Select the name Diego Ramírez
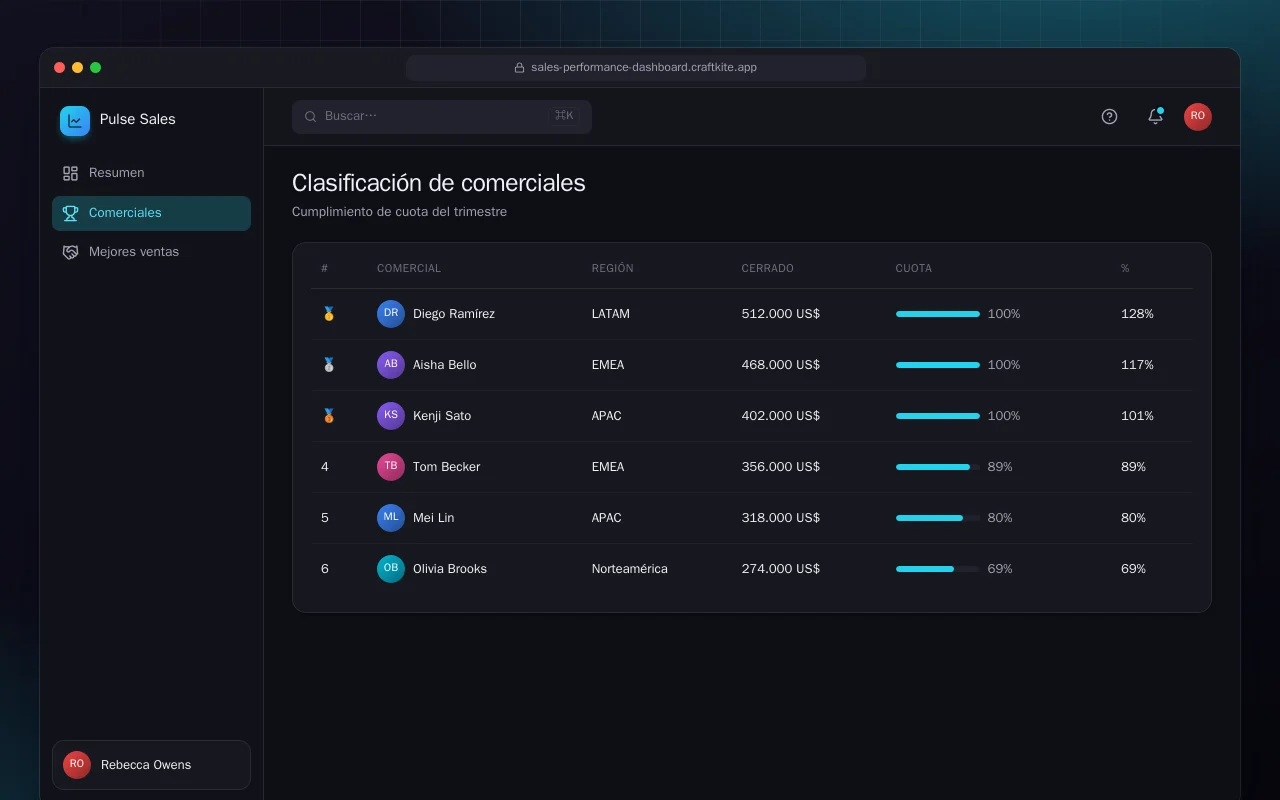The width and height of the screenshot is (1280, 800). [x=454, y=314]
